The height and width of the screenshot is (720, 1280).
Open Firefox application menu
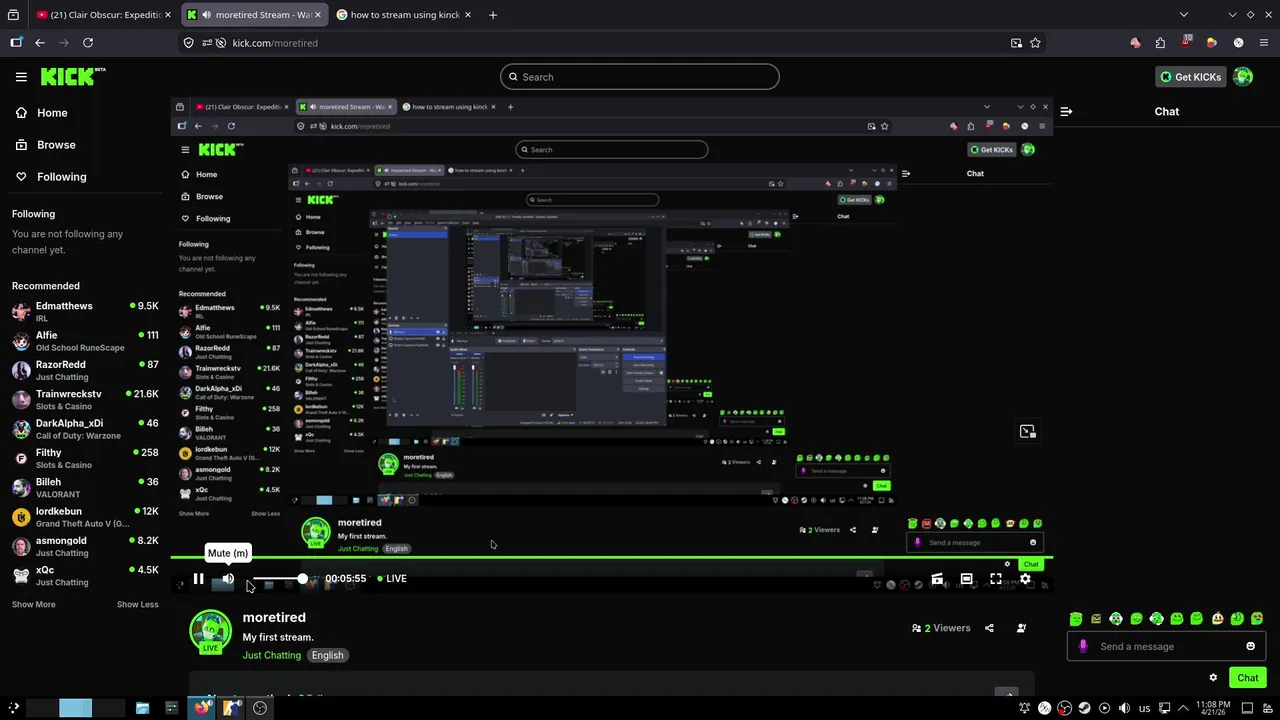point(1264,43)
